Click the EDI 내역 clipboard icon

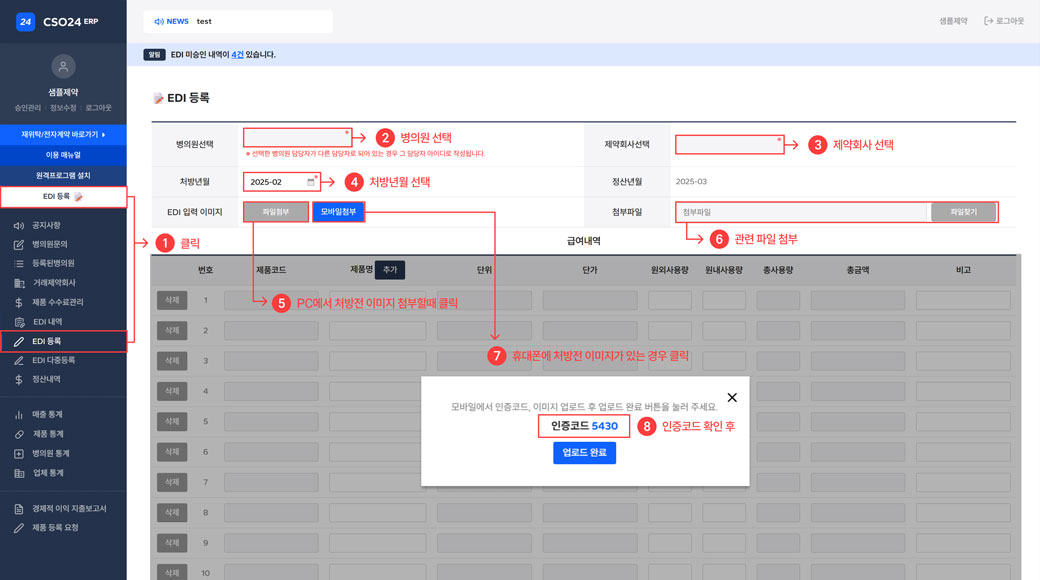(19, 322)
